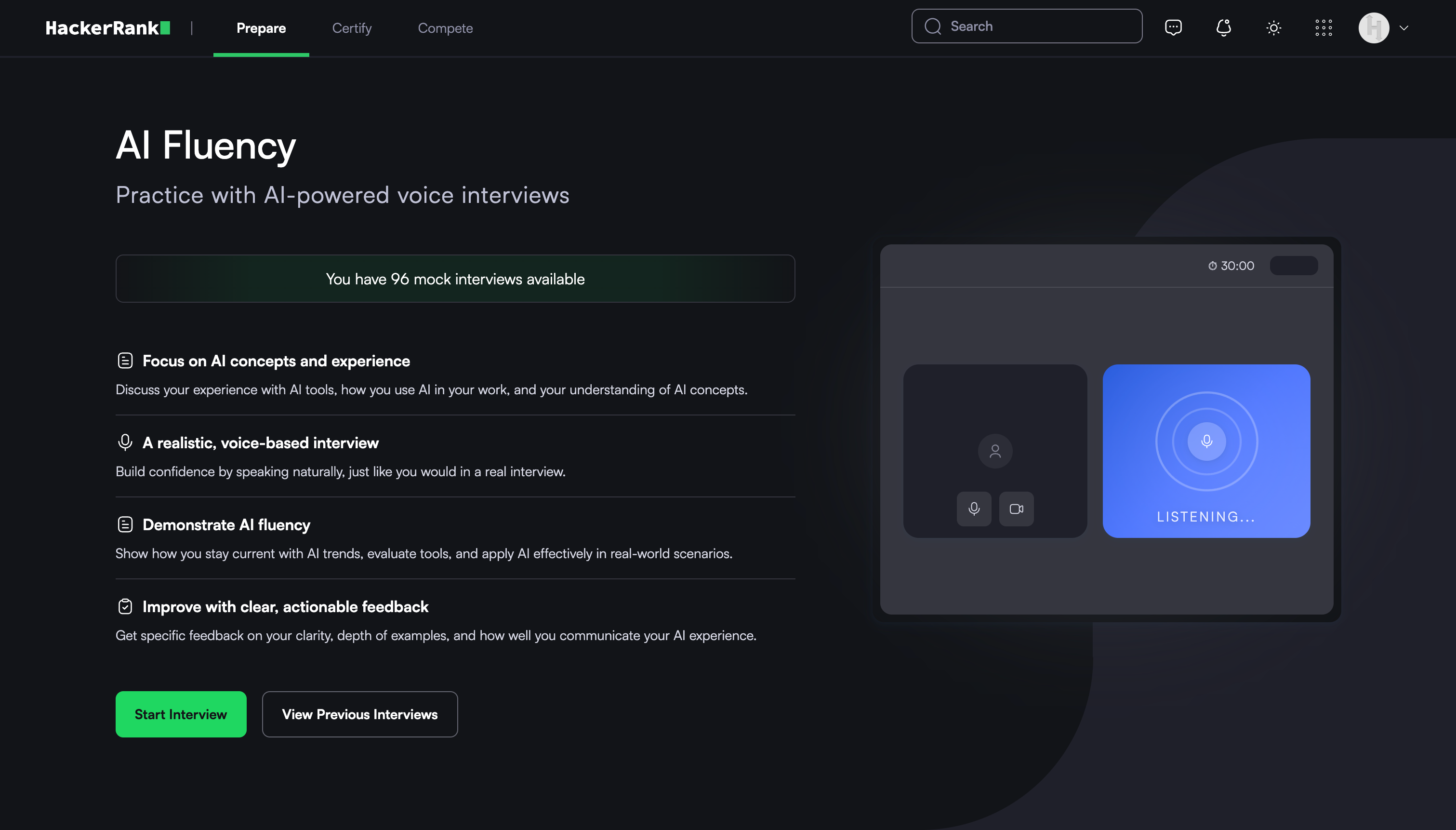
Task: Switch to the Compete tab
Action: point(445,28)
